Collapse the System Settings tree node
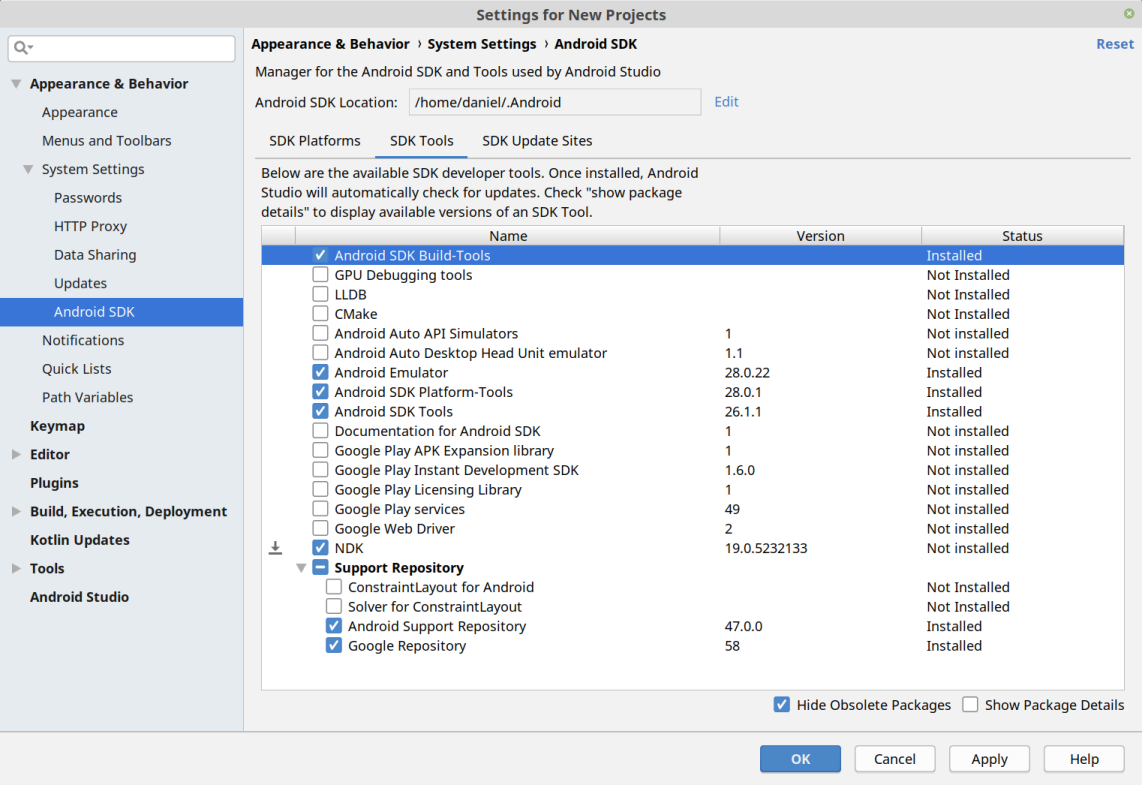1142x785 pixels. 28,169
